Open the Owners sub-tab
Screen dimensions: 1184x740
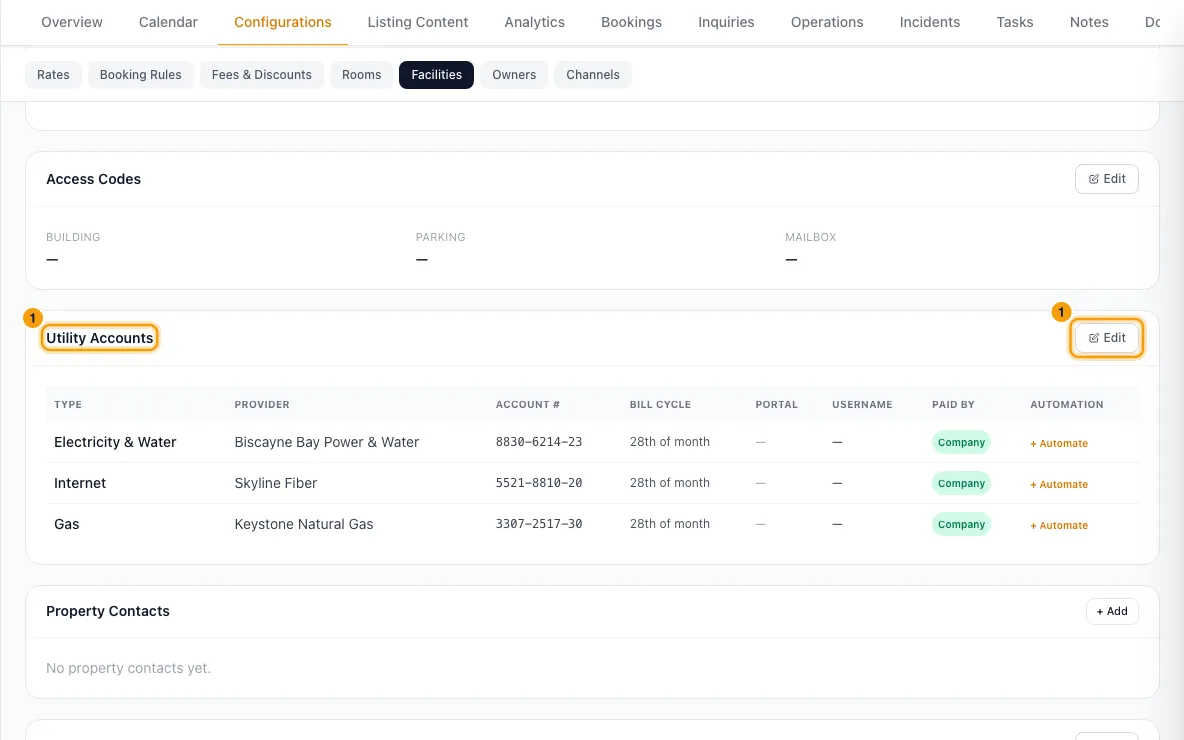tap(514, 75)
